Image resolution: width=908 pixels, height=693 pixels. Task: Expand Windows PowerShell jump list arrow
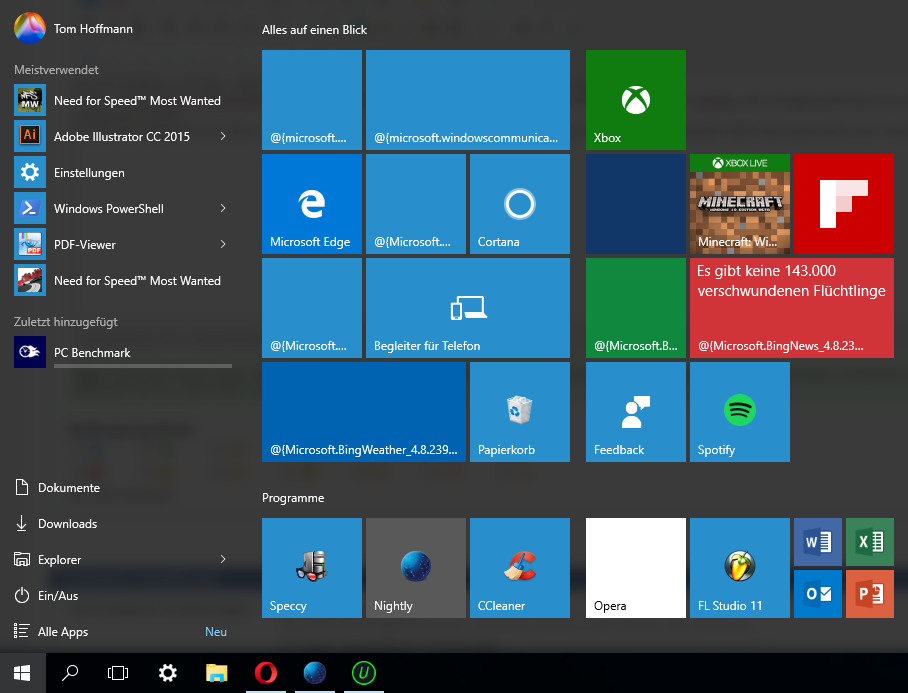pyautogui.click(x=223, y=208)
